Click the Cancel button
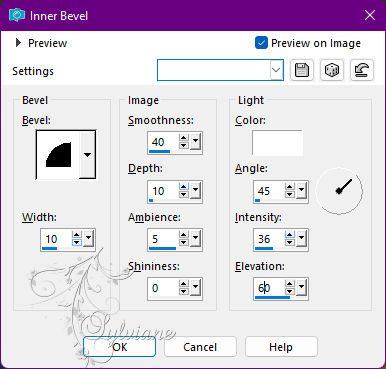 (200, 347)
